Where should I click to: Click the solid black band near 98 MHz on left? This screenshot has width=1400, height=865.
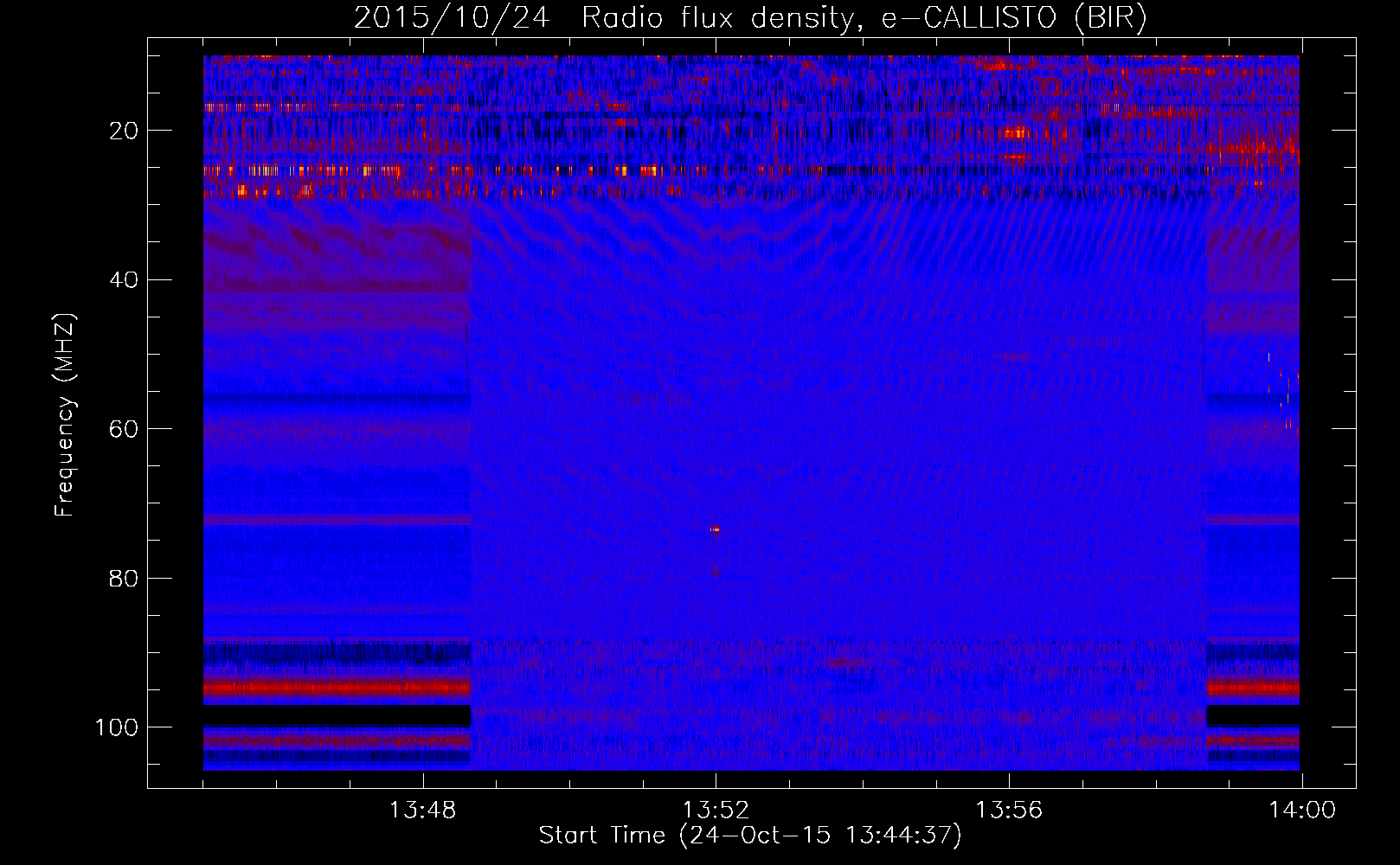click(337, 715)
